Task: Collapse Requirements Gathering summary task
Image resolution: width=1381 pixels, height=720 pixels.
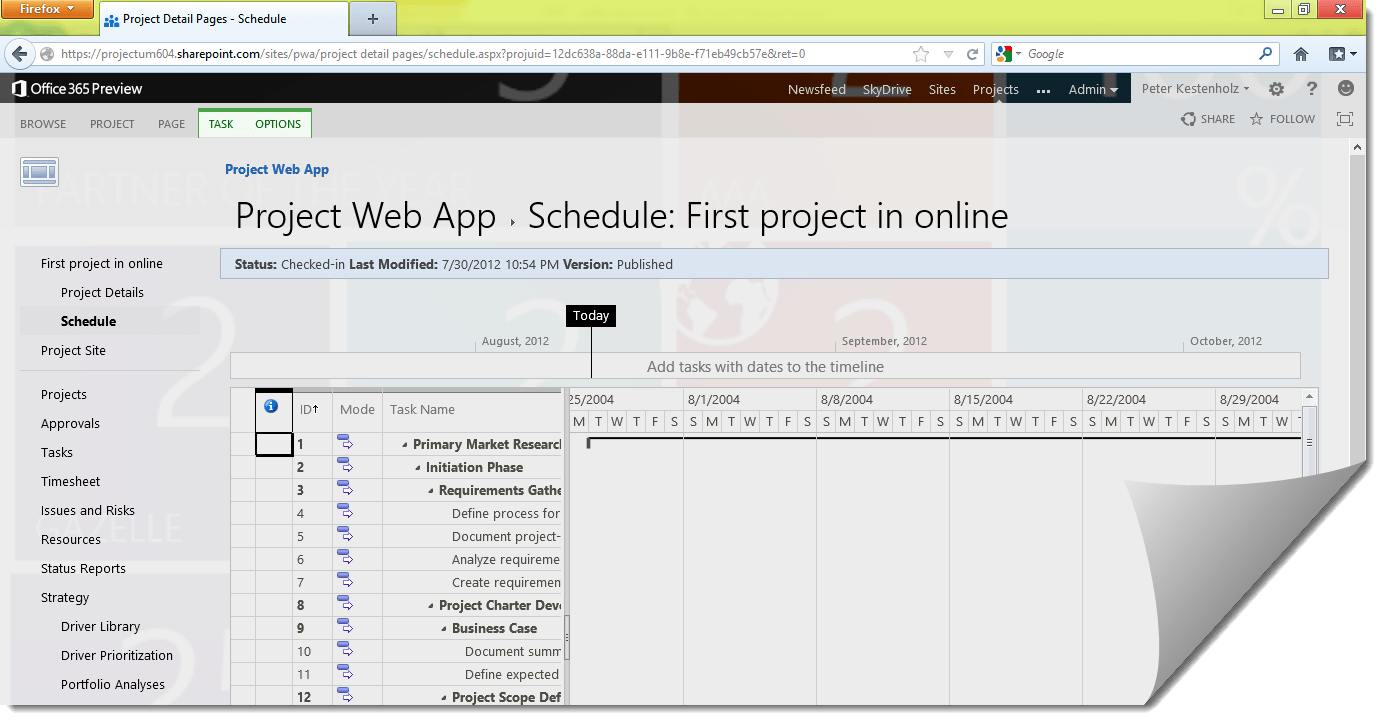Action: click(x=431, y=491)
